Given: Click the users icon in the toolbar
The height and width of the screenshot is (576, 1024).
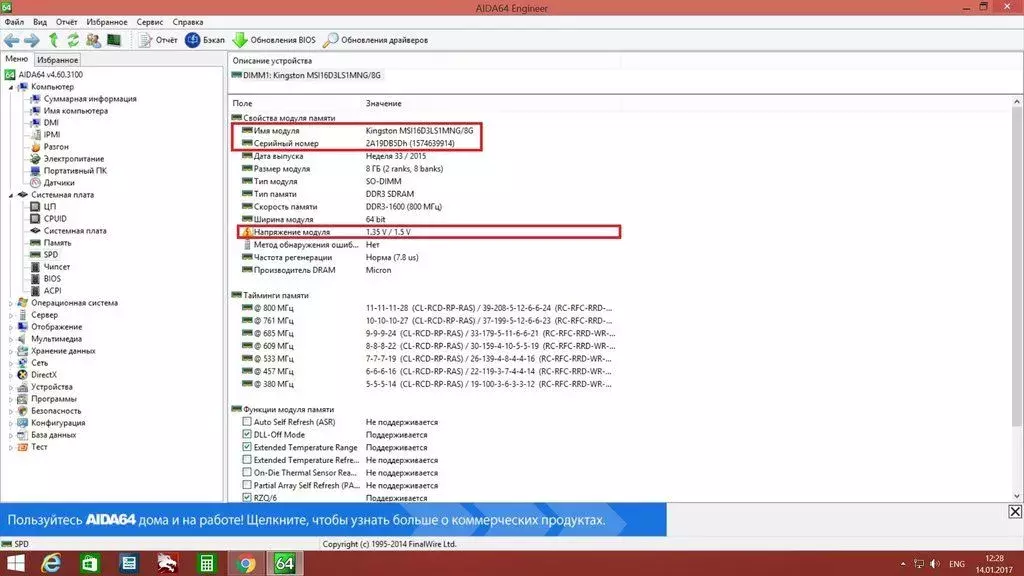Looking at the screenshot, I should tap(93, 40).
